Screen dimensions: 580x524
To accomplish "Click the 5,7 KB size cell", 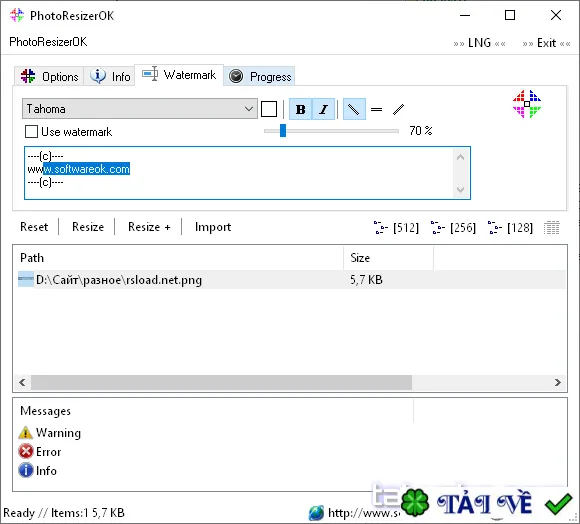I will pos(366,280).
